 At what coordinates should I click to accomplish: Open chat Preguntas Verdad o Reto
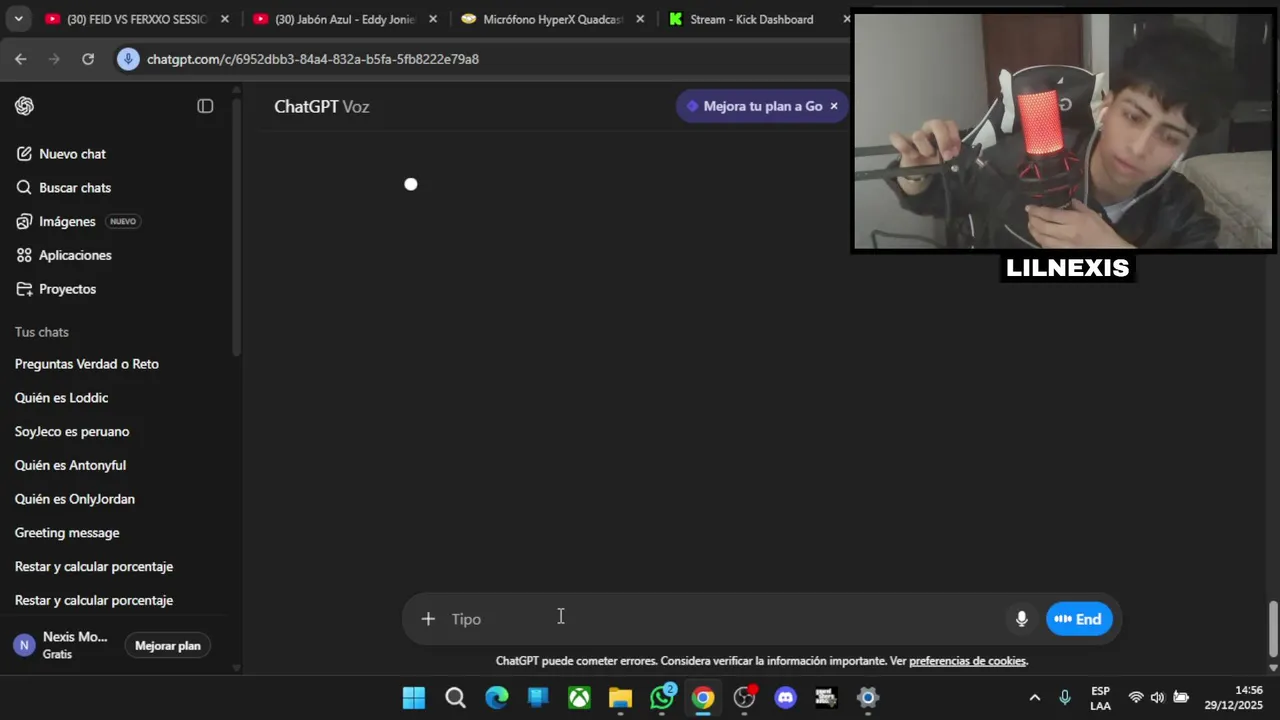coord(87,364)
